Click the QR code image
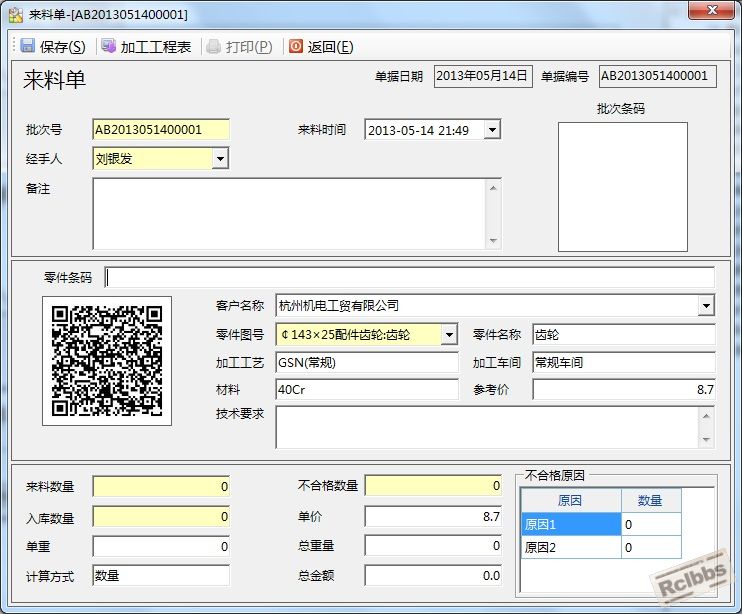 pyautogui.click(x=107, y=361)
